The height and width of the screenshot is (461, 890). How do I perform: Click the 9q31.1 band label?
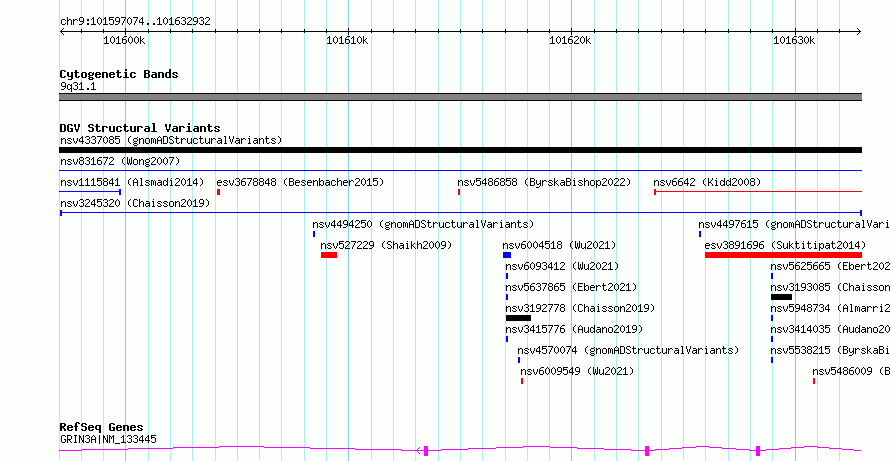tap(78, 86)
